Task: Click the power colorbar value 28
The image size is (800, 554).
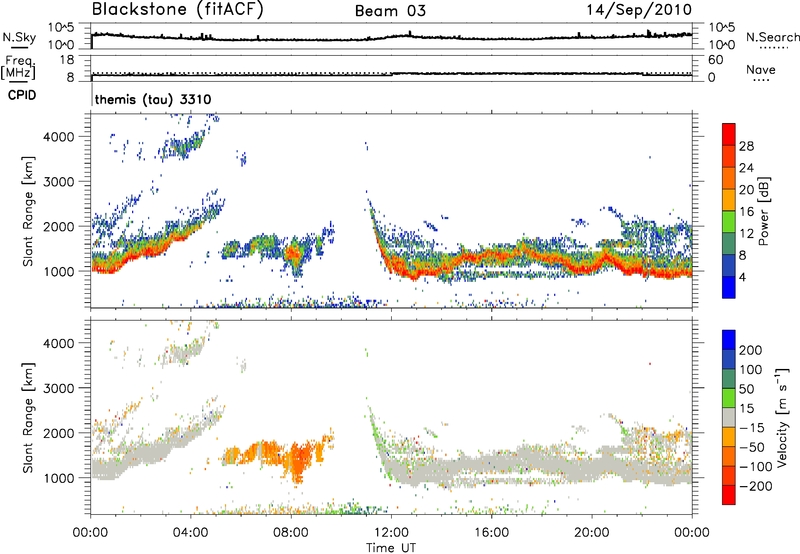Action: coord(746,146)
